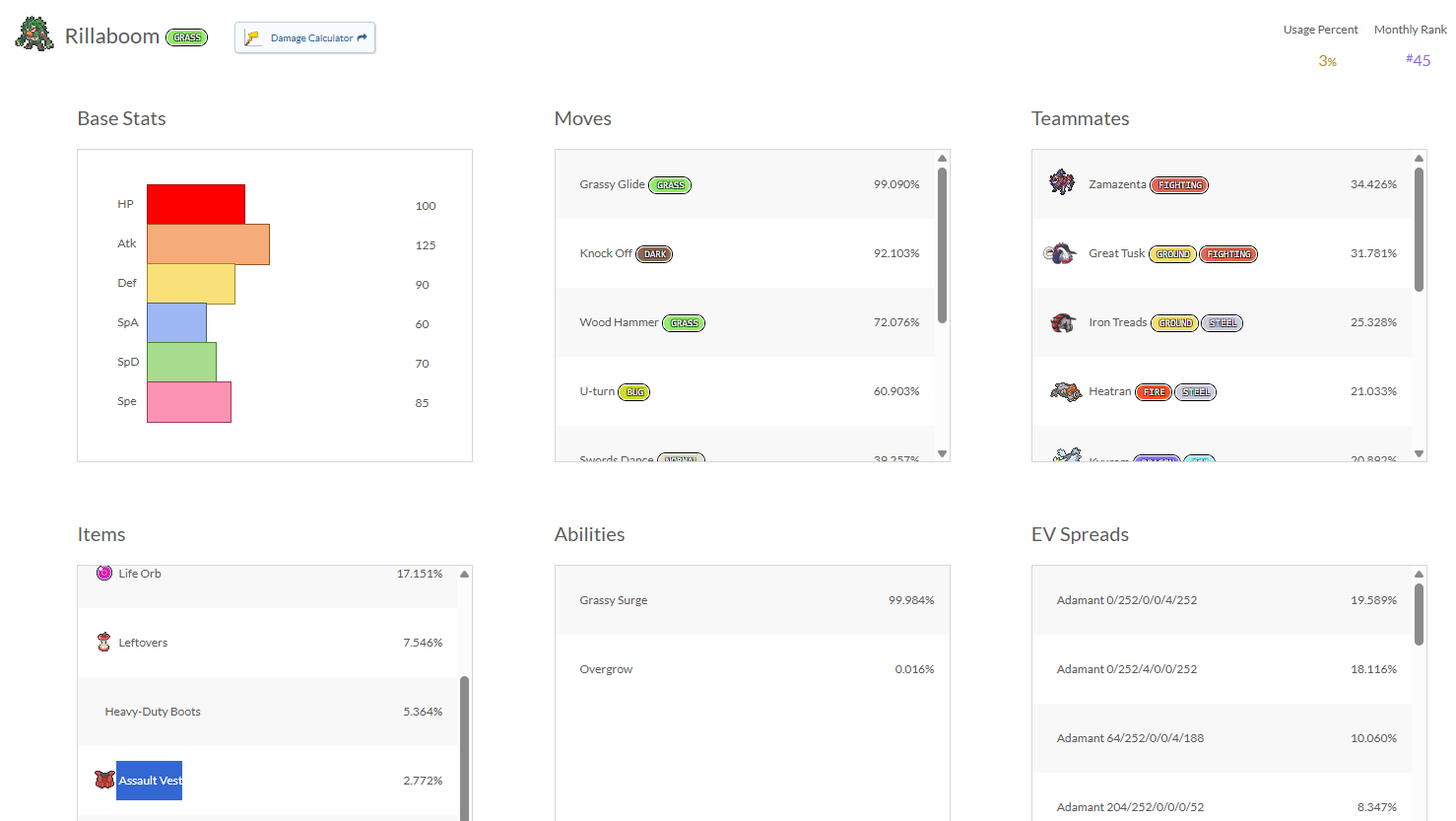
Task: Click the Moves list scroll down arrow
Action: pyautogui.click(x=942, y=454)
